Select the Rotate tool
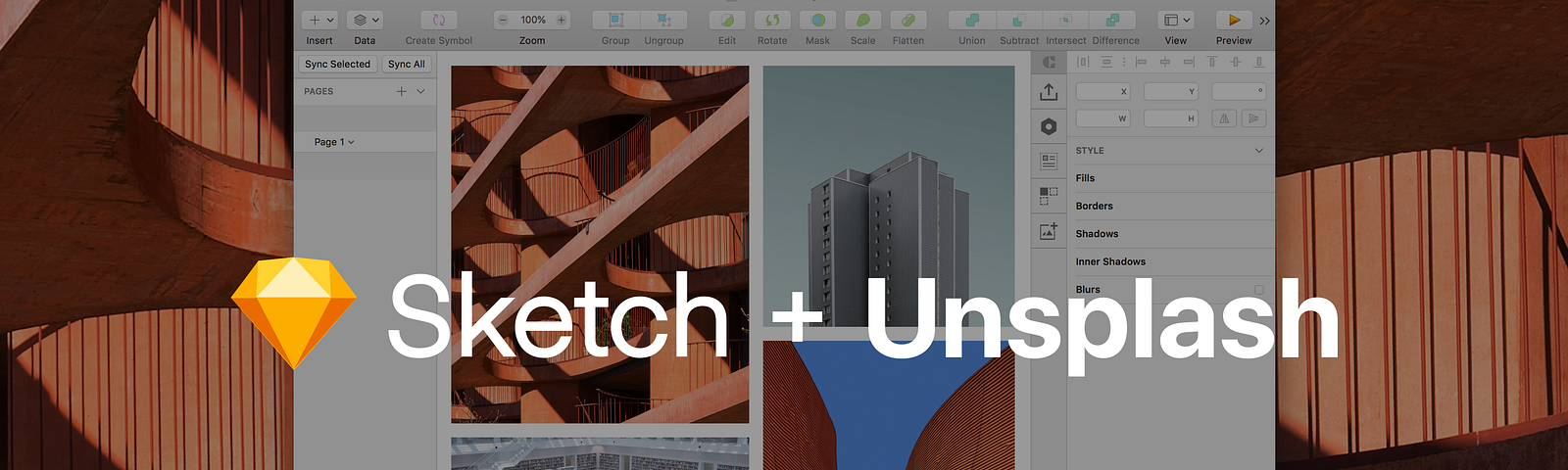The width and height of the screenshot is (1568, 470). [x=772, y=20]
